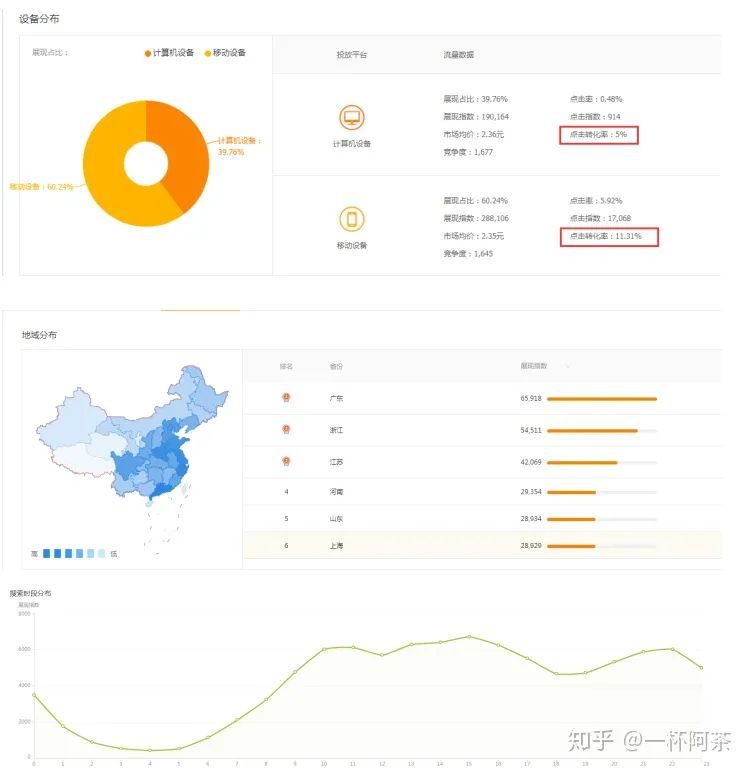Click mobile 展现指数：288,106 text
Image resolution: width=750 pixels, height=772 pixels.
[476, 218]
